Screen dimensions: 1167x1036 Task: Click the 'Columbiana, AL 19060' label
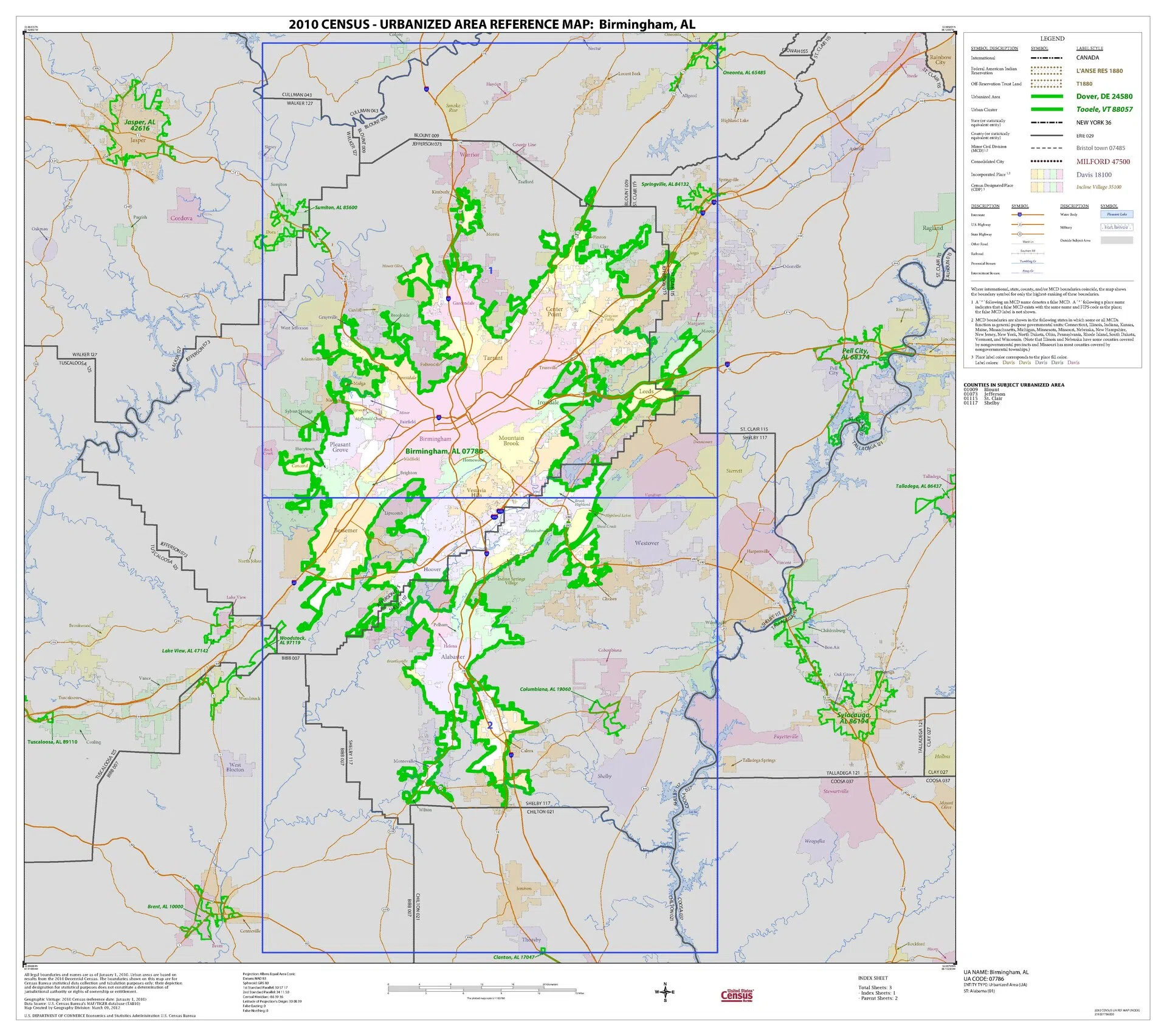(x=545, y=690)
